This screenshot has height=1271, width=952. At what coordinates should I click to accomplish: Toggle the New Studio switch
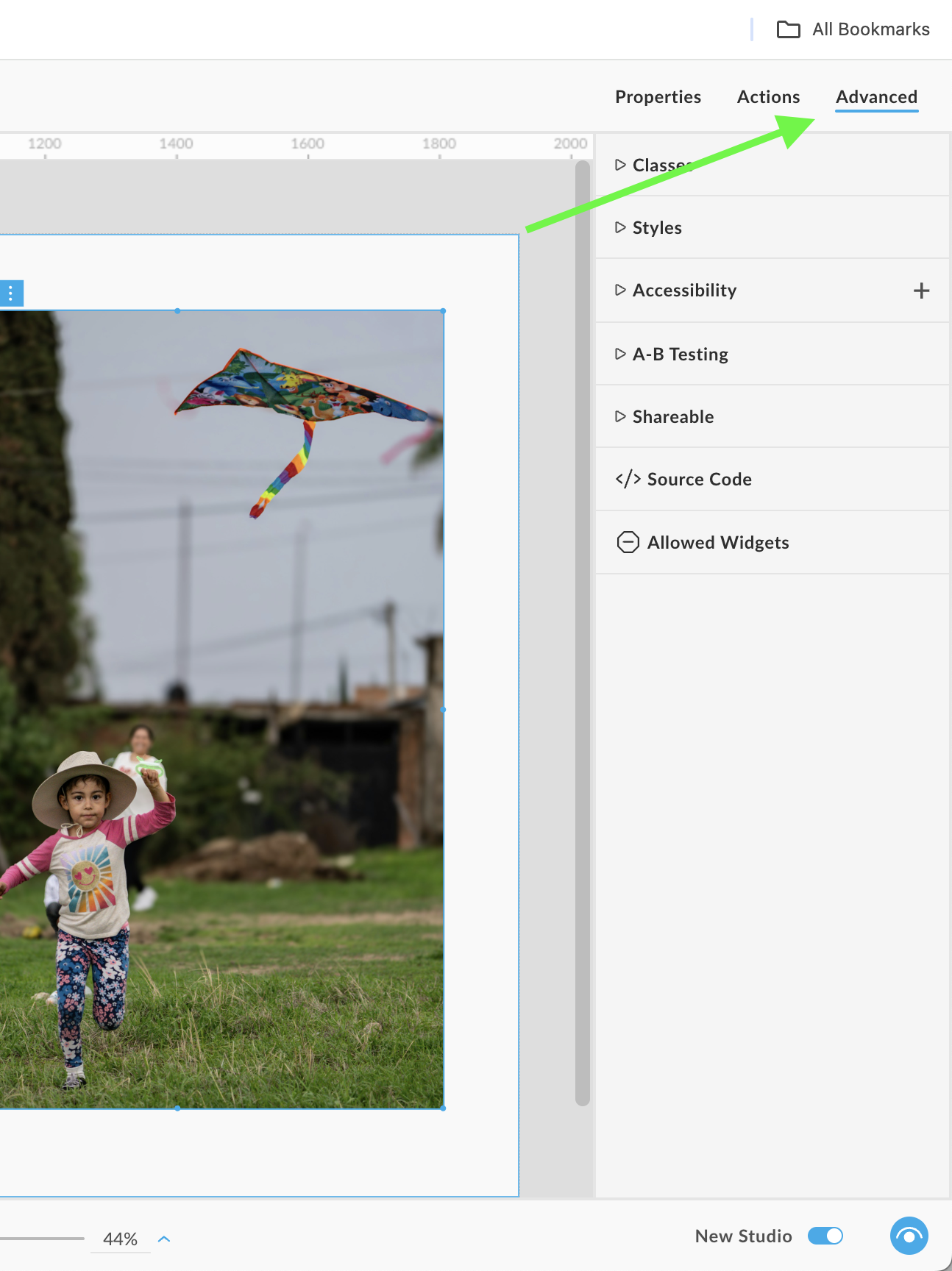point(825,1236)
